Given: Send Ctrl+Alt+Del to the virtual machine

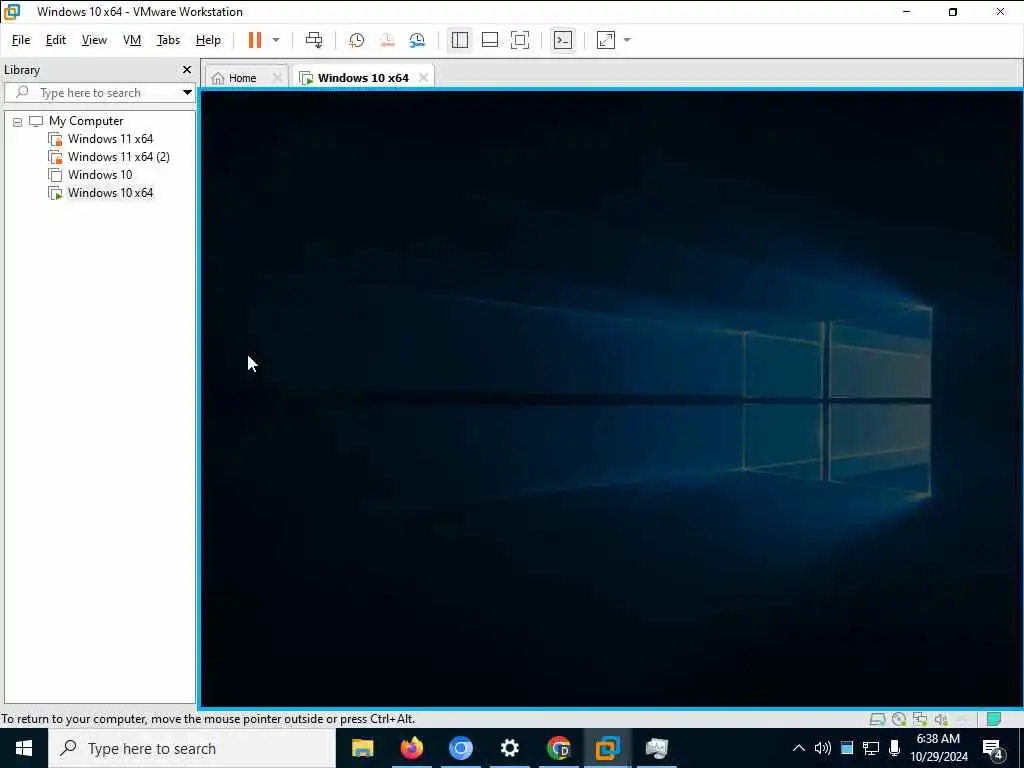Looking at the screenshot, I should point(313,40).
